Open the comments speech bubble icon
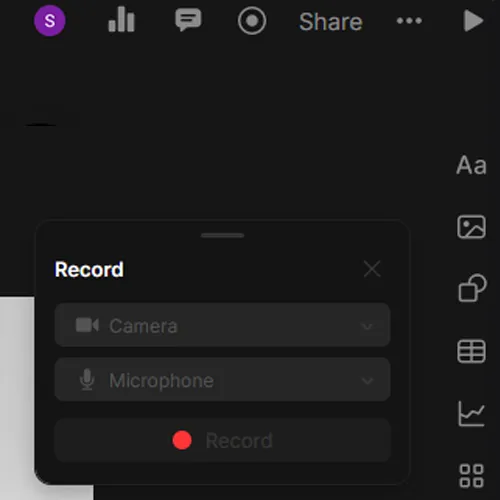 (x=188, y=20)
